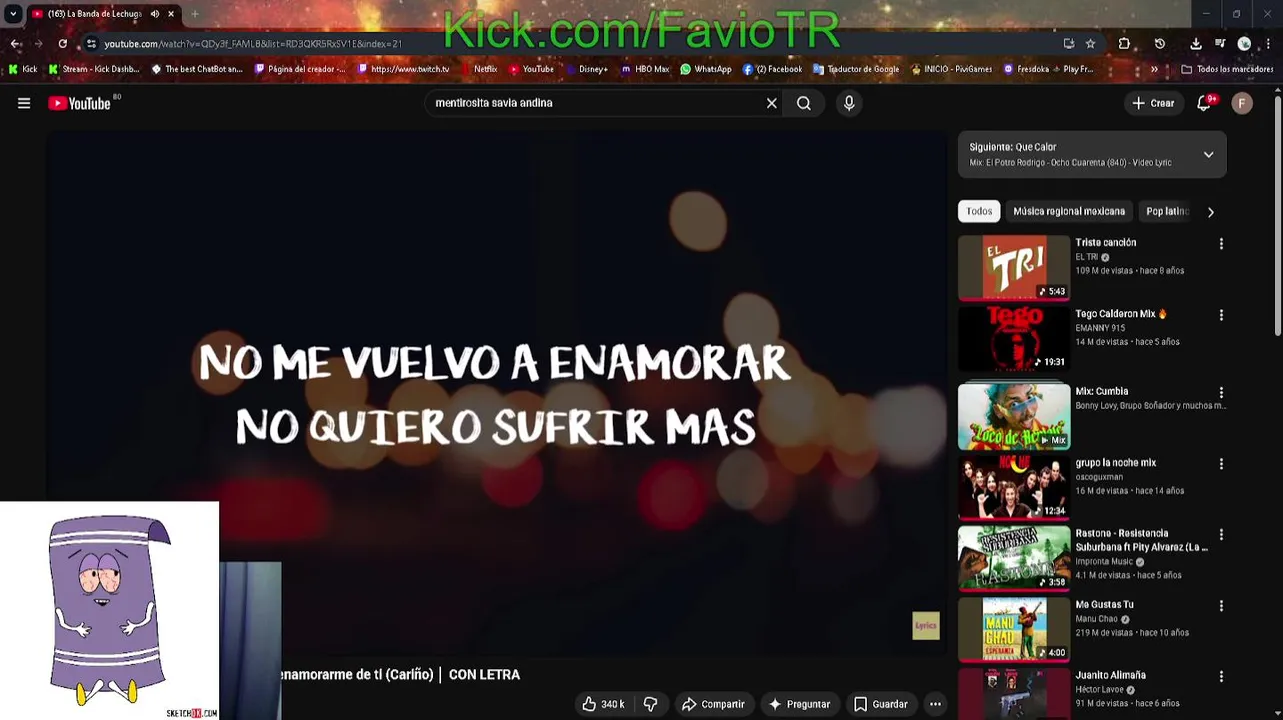Open options for Triste canción video
Viewport: 1283px width, 720px height.
(x=1221, y=244)
